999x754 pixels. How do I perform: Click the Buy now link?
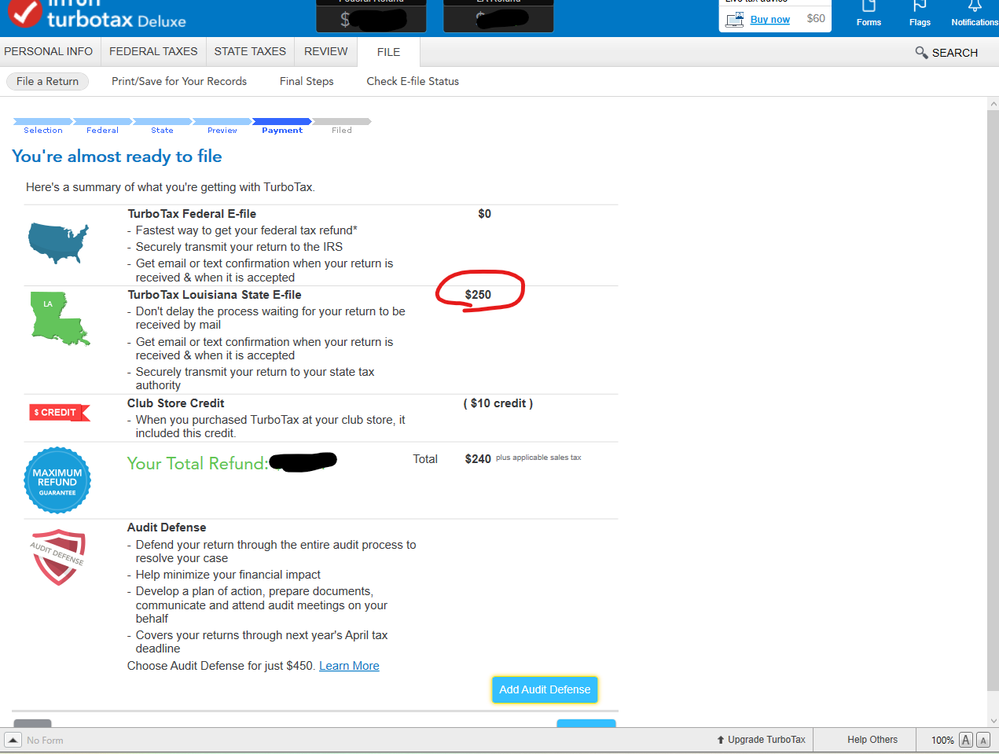[769, 19]
